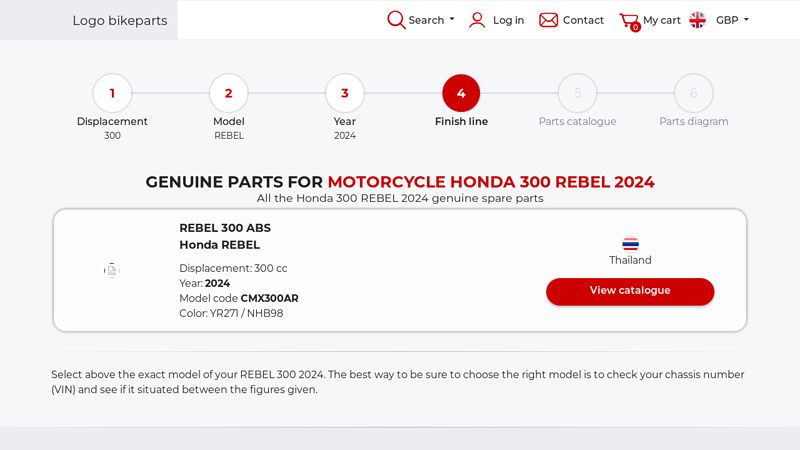Click the Logo bikeparts home link

(x=120, y=20)
